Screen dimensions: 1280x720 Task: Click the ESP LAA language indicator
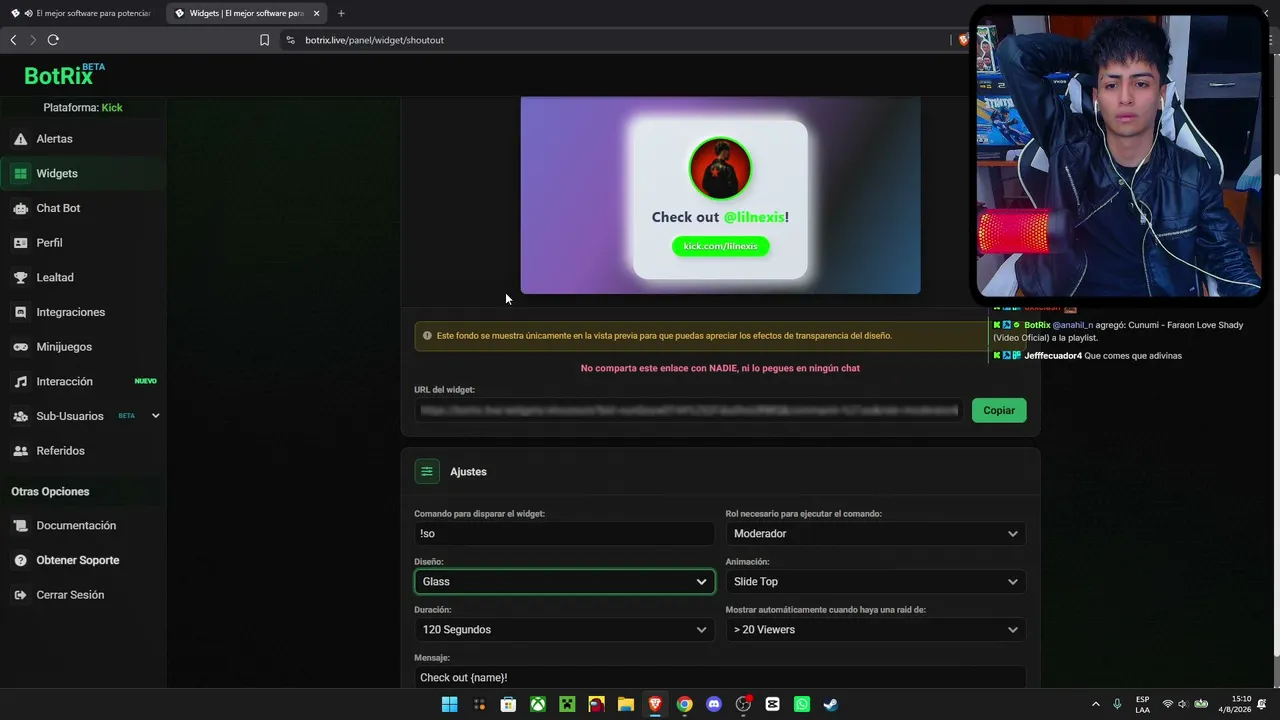coord(1142,704)
